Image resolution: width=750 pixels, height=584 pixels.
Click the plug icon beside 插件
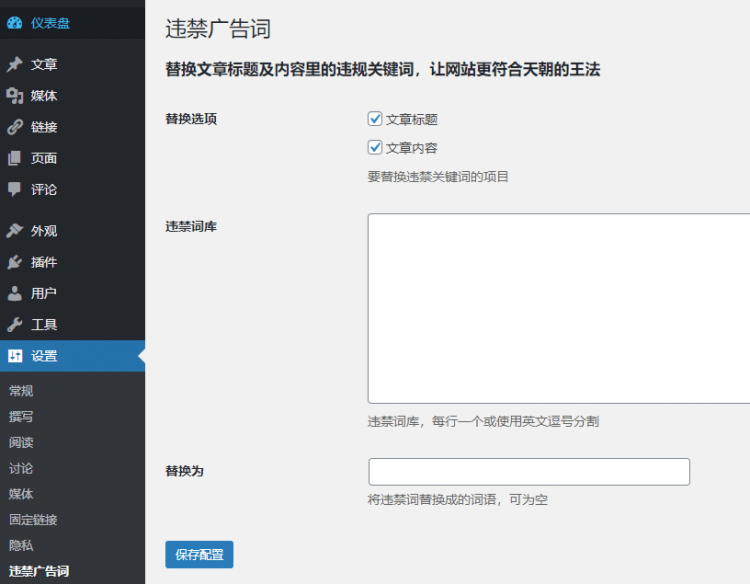pyautogui.click(x=15, y=262)
